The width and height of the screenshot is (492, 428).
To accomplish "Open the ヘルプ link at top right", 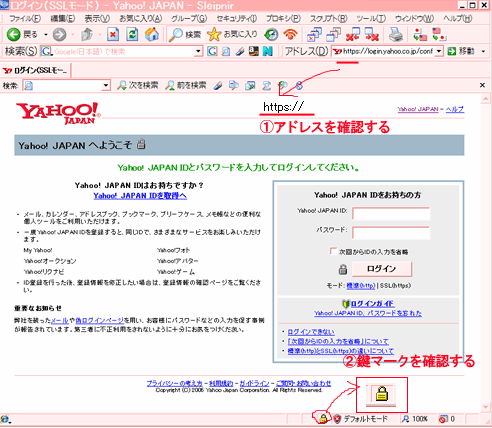I will (455, 109).
